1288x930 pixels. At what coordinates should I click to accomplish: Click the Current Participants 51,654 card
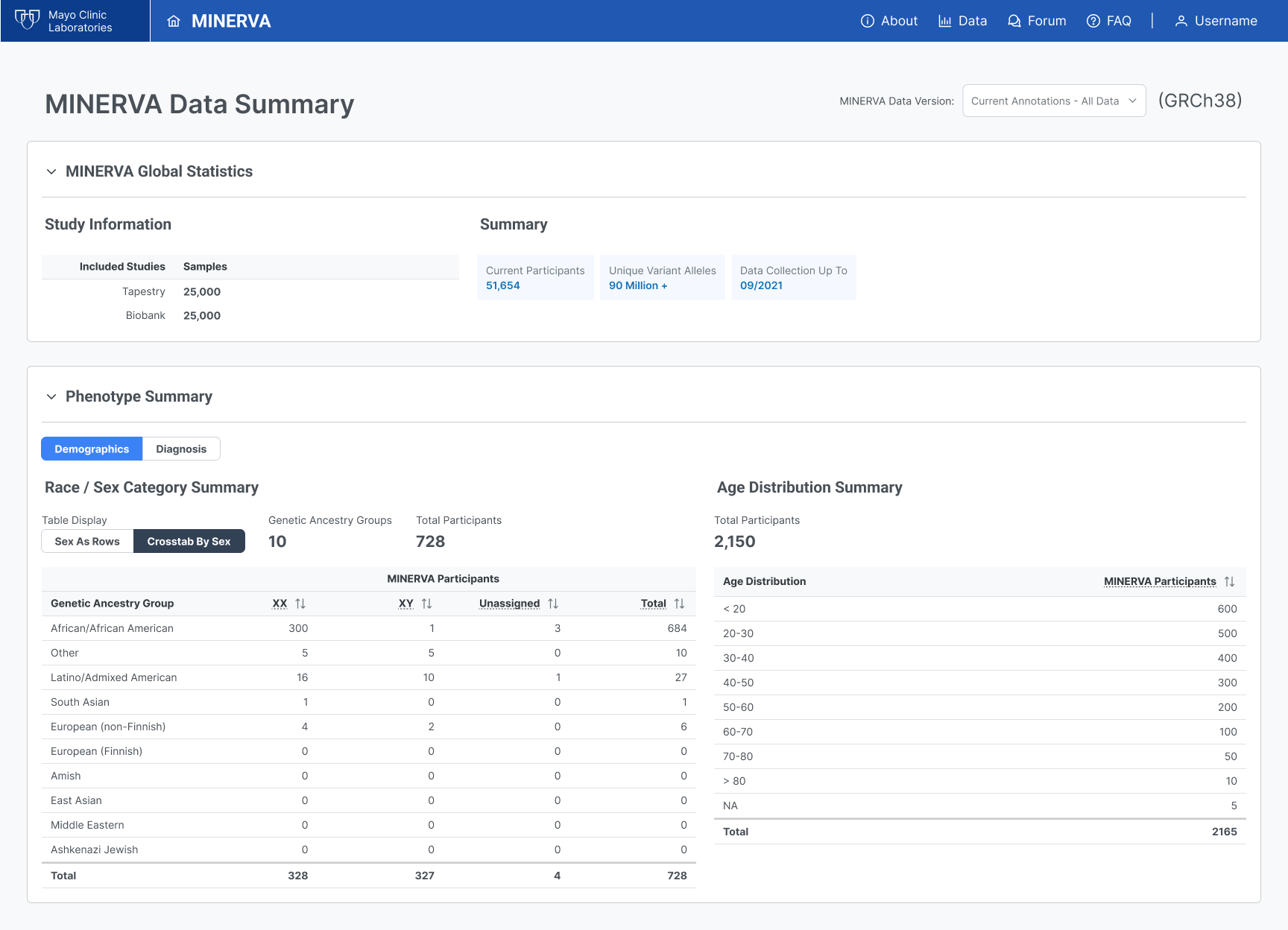(x=535, y=278)
